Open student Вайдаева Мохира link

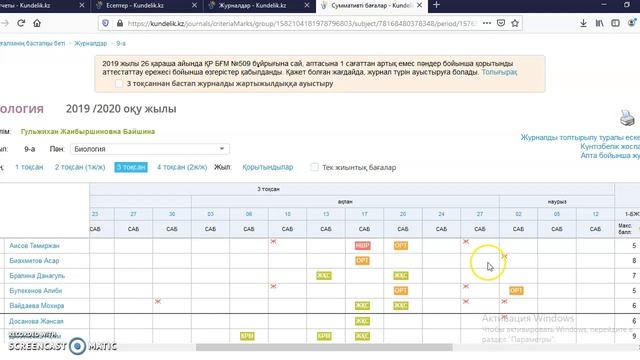tap(37, 306)
